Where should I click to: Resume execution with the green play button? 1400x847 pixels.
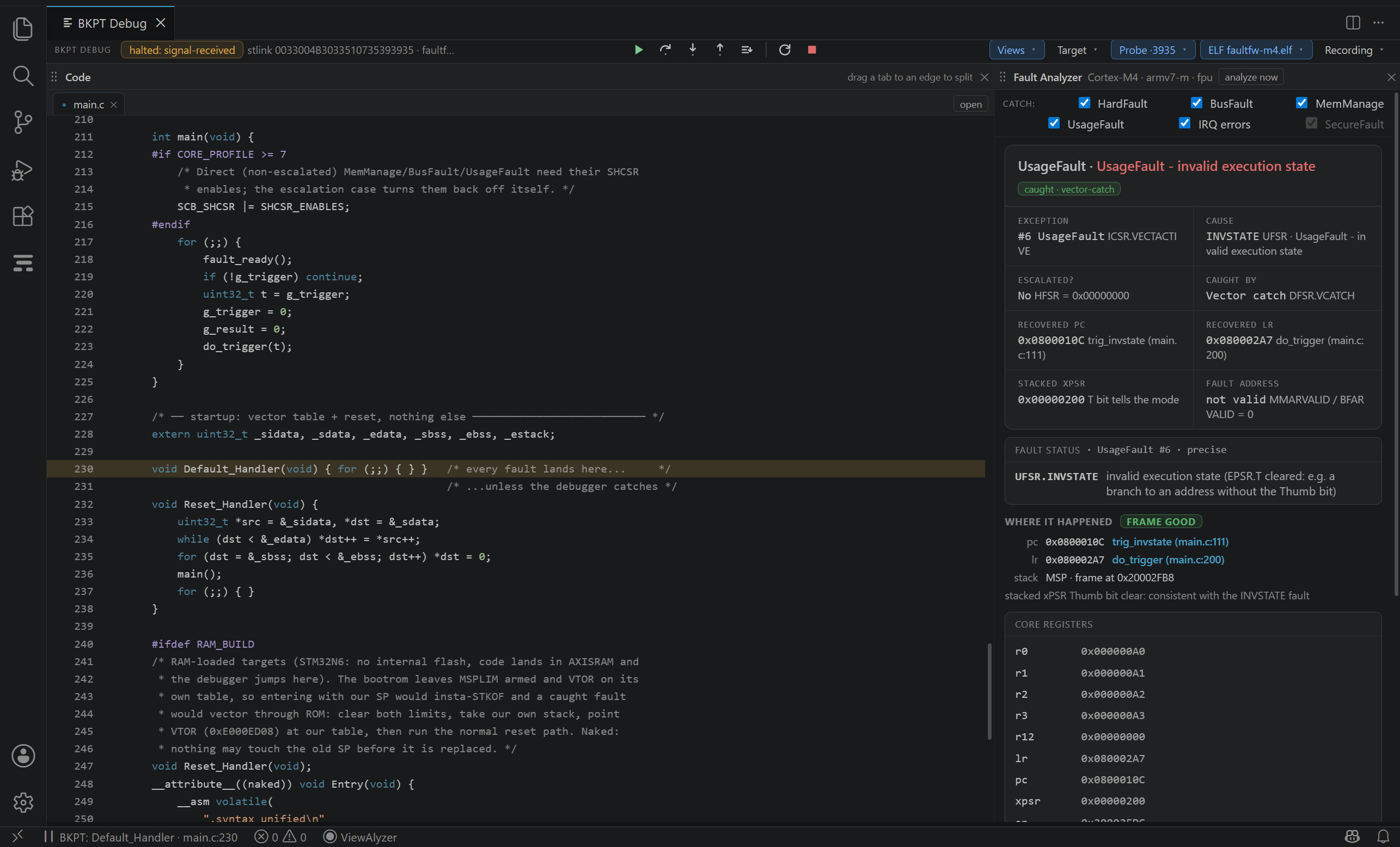(x=639, y=50)
